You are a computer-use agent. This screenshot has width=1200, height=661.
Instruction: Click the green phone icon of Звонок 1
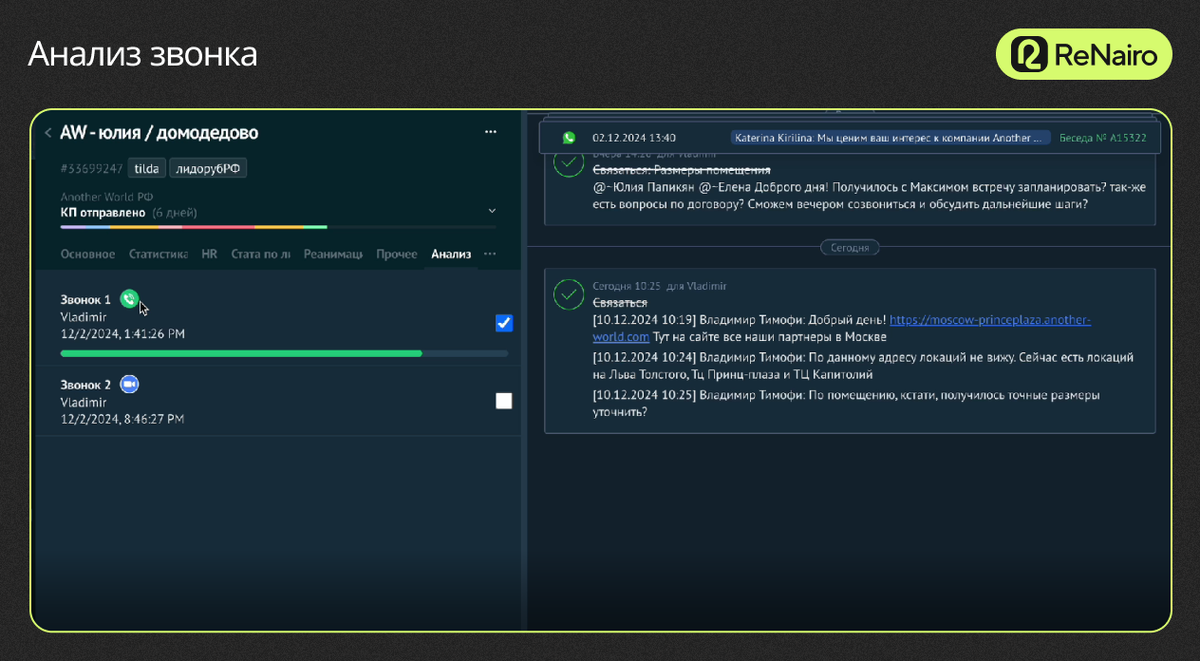128,299
